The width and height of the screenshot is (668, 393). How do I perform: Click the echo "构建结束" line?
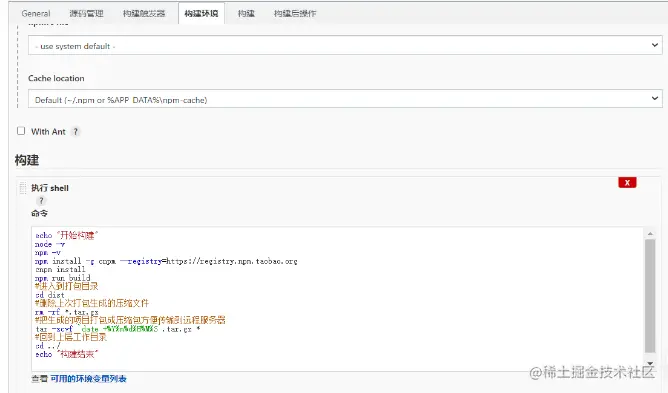tap(67, 354)
